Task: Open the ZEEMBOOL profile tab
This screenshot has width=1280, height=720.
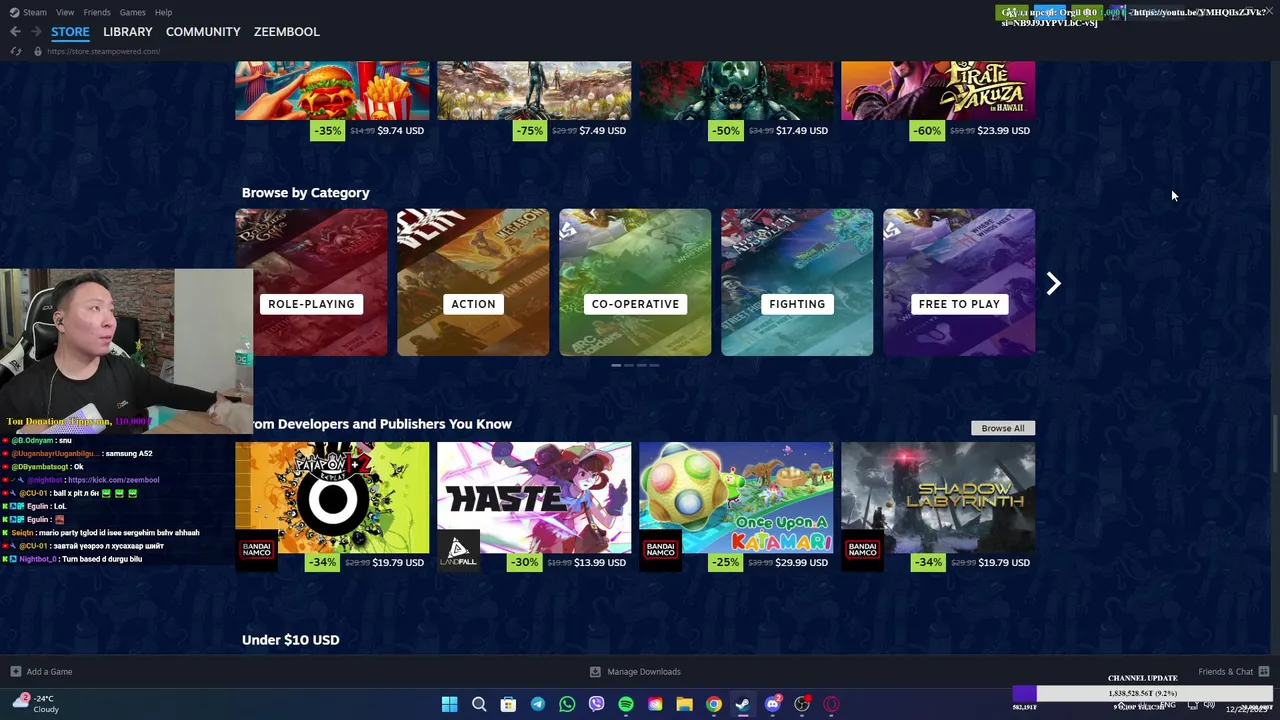Action: point(287,32)
